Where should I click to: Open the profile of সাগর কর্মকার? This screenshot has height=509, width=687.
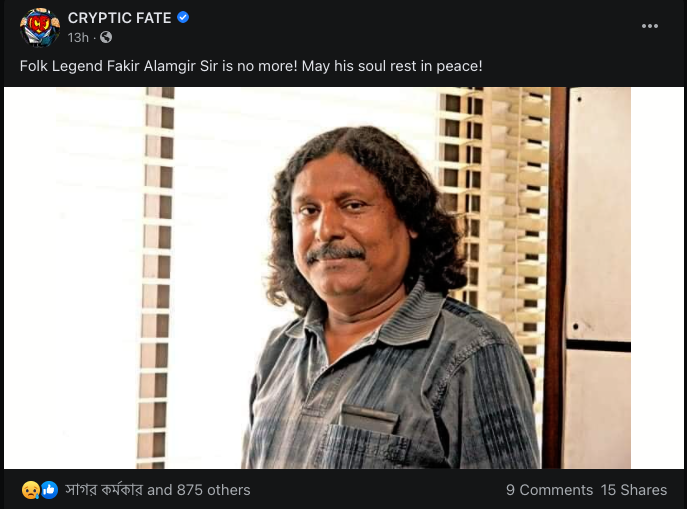[104, 490]
